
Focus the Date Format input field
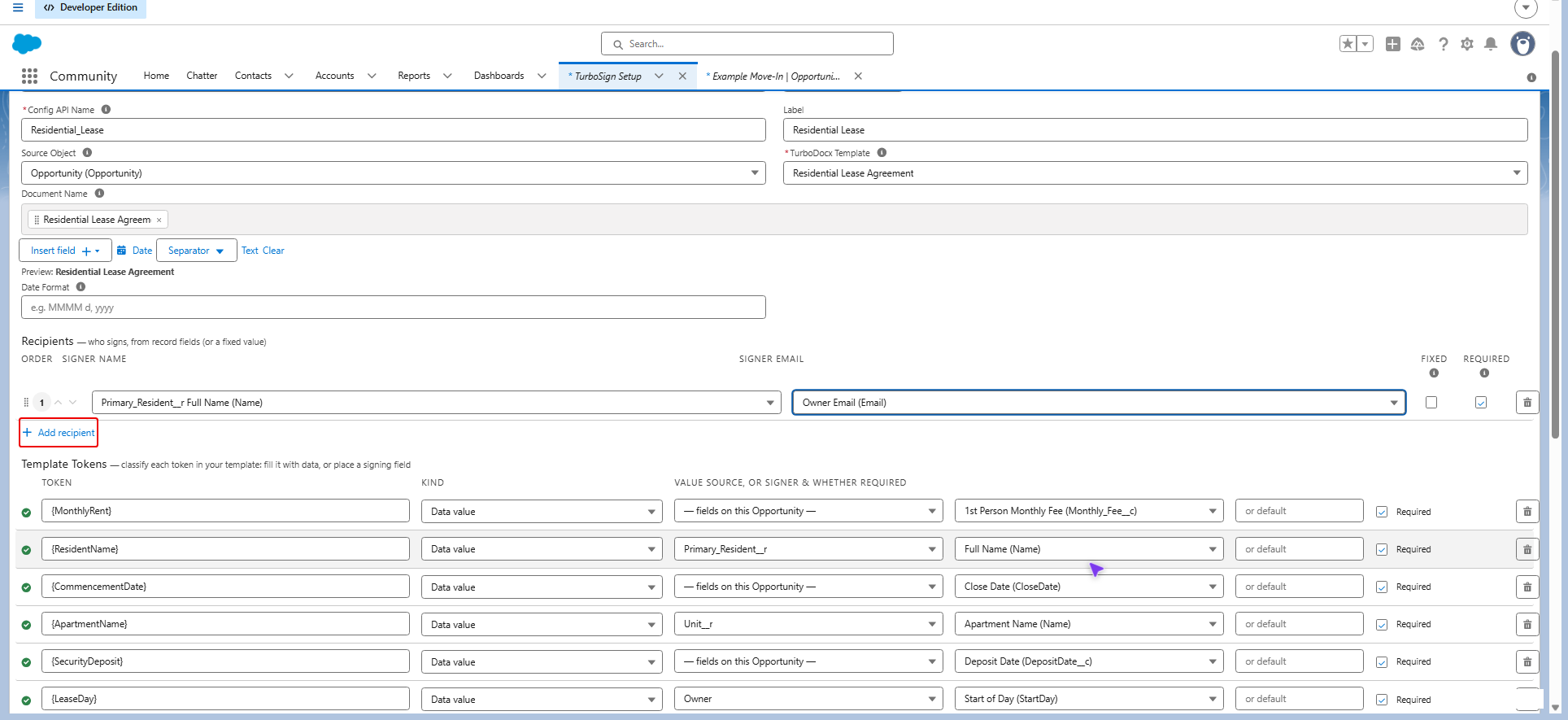click(394, 308)
